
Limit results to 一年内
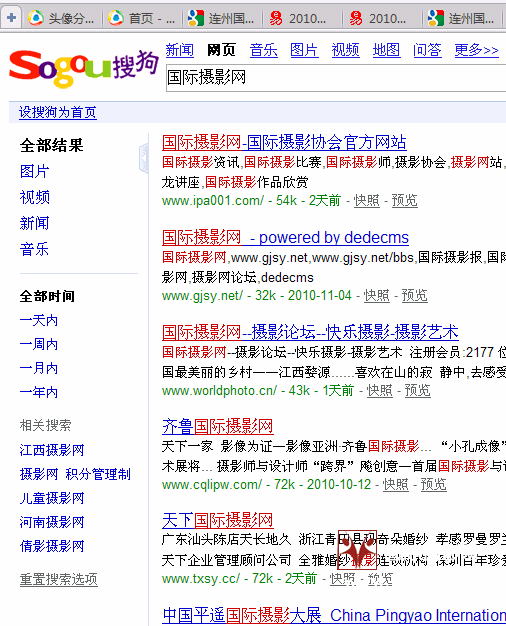point(39,392)
